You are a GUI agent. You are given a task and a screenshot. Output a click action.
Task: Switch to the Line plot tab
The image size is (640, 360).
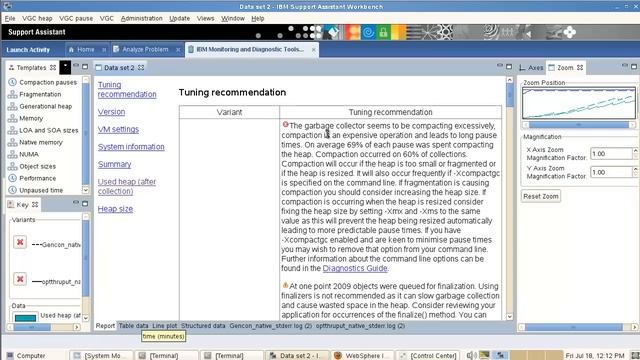pos(164,326)
